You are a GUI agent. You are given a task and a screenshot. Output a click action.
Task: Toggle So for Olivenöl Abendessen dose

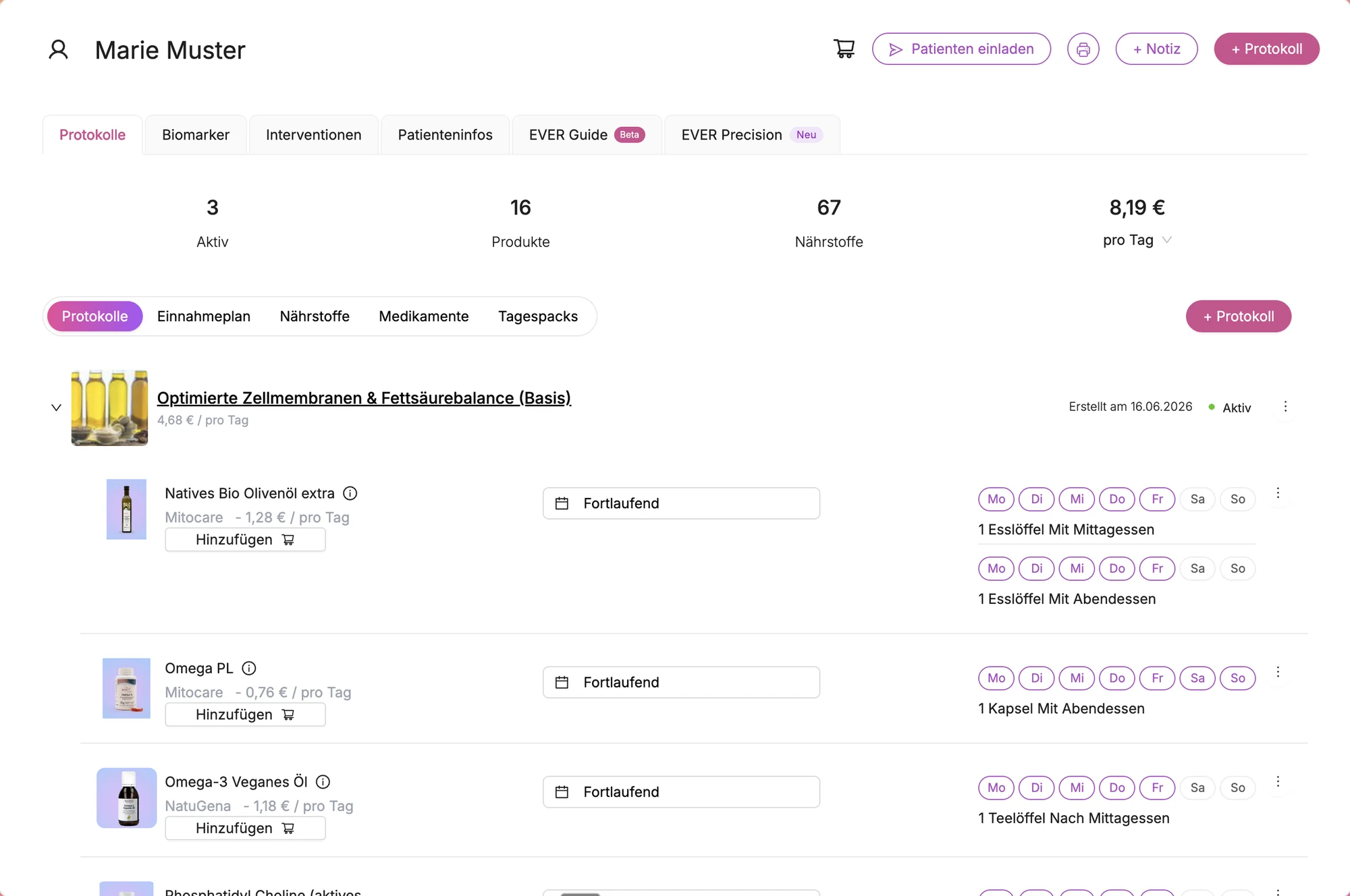point(1237,569)
